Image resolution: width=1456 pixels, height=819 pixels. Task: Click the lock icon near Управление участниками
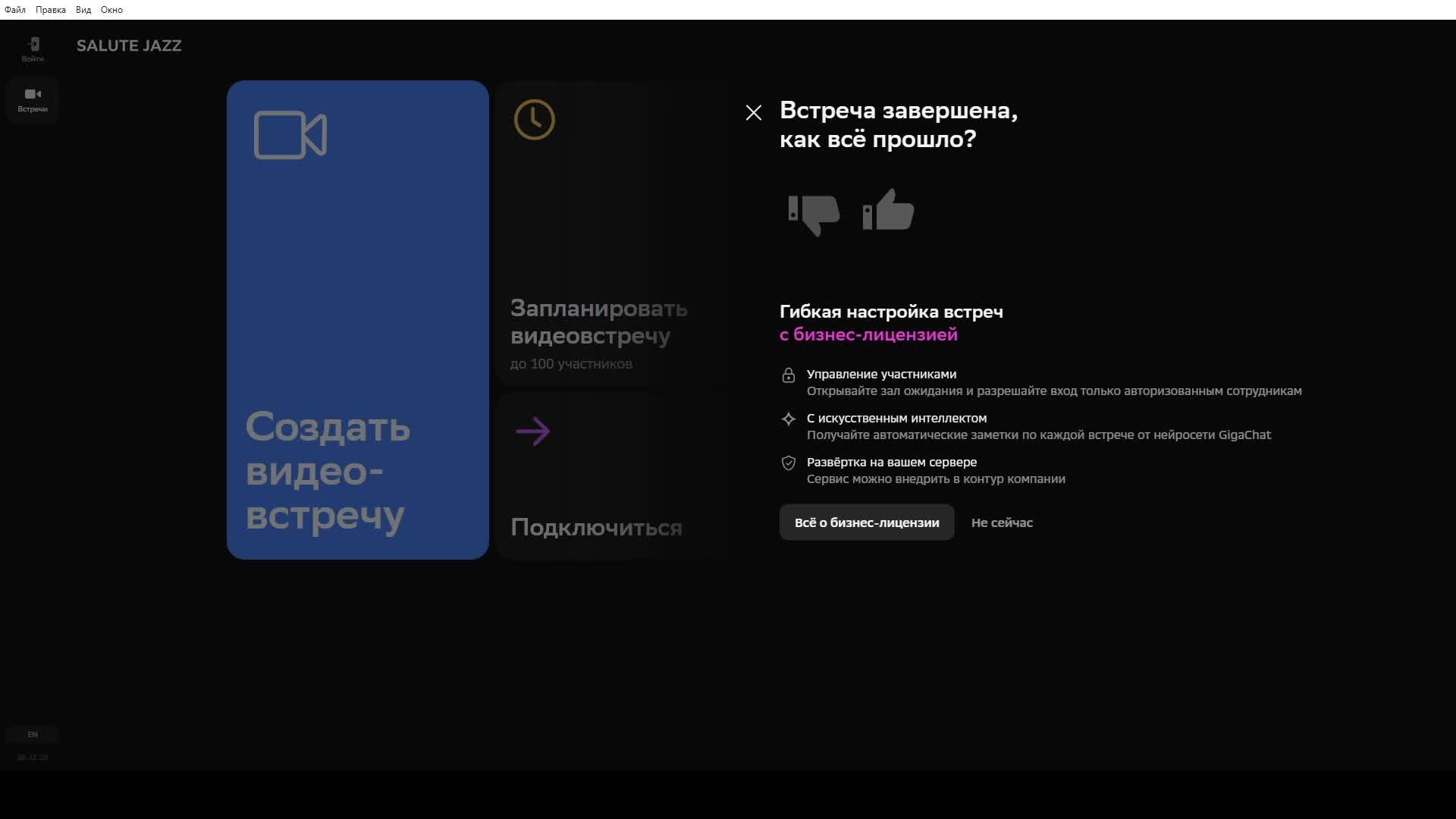point(789,375)
